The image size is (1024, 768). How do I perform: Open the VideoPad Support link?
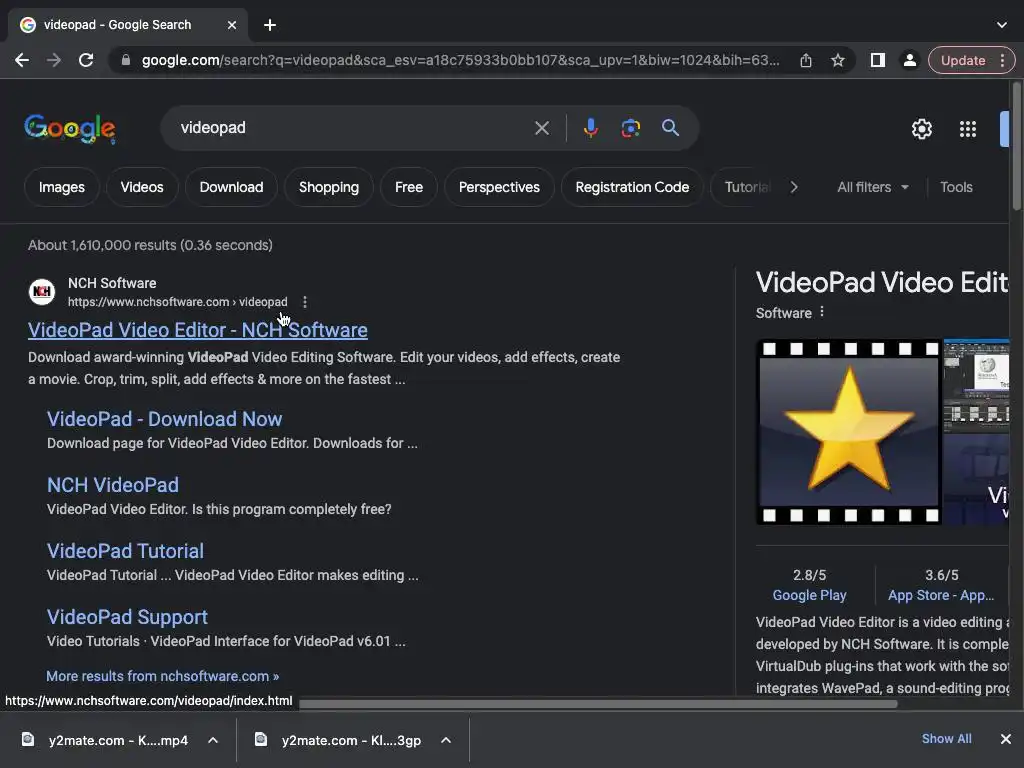click(x=127, y=617)
